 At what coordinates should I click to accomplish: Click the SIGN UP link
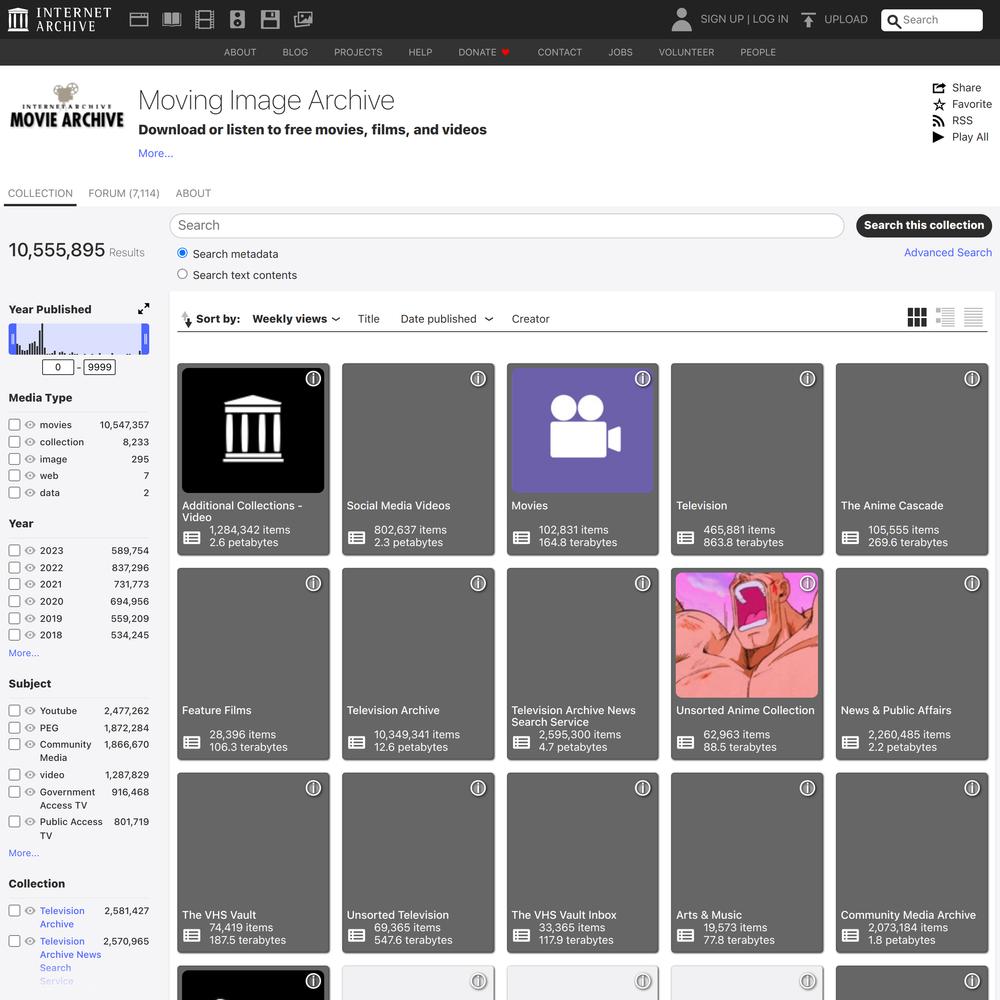pos(722,19)
